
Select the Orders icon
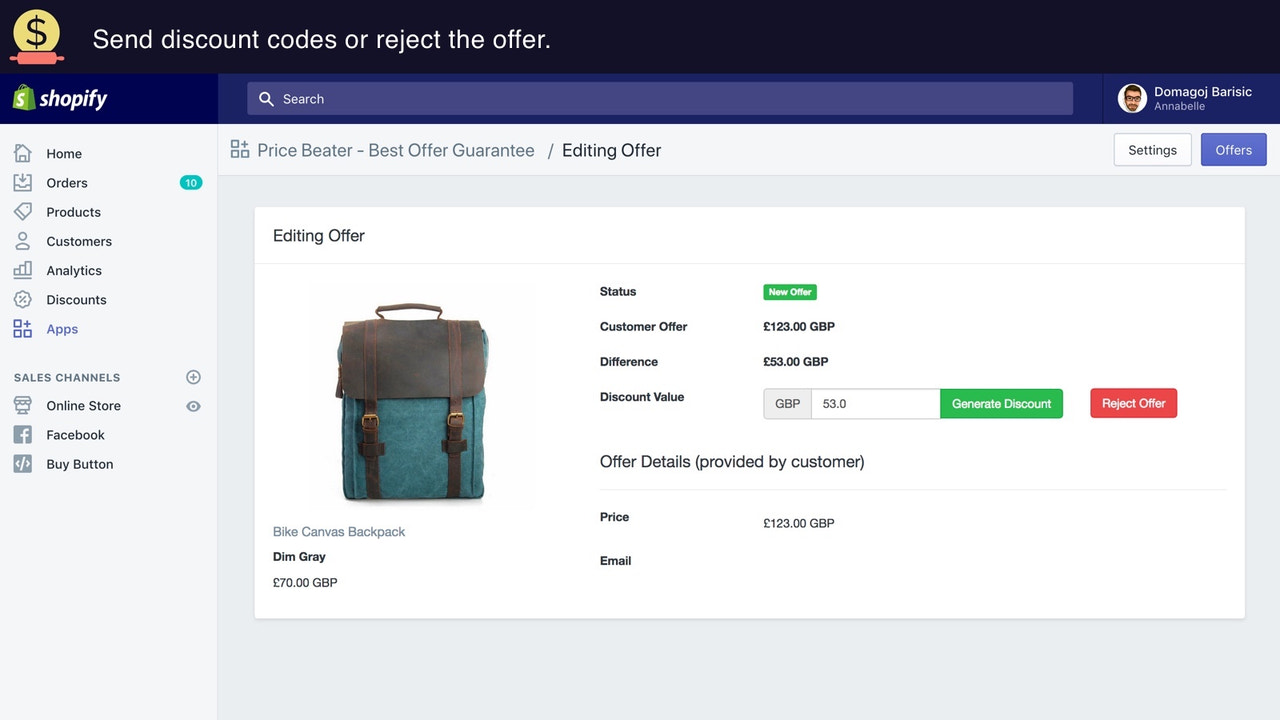(22, 182)
